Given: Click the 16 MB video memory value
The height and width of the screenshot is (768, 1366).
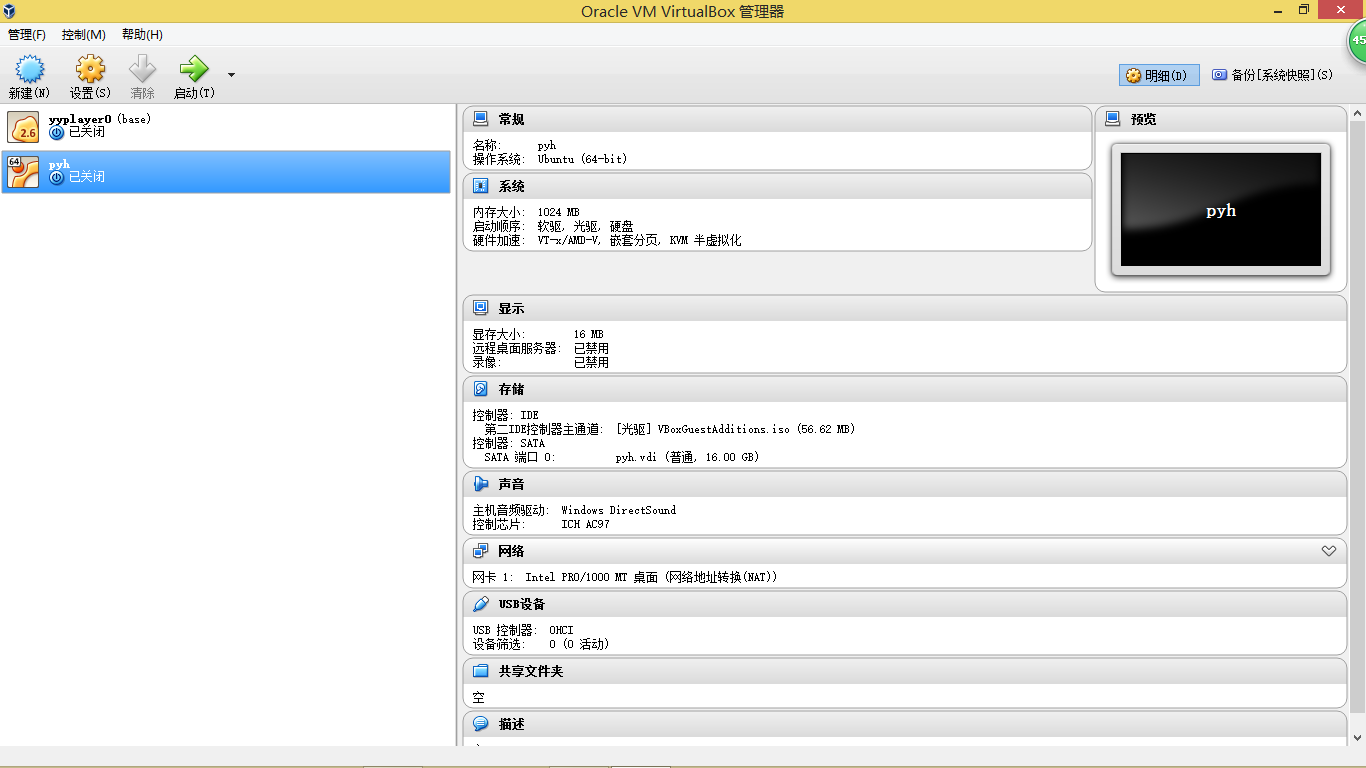Looking at the screenshot, I should pyautogui.click(x=588, y=334).
